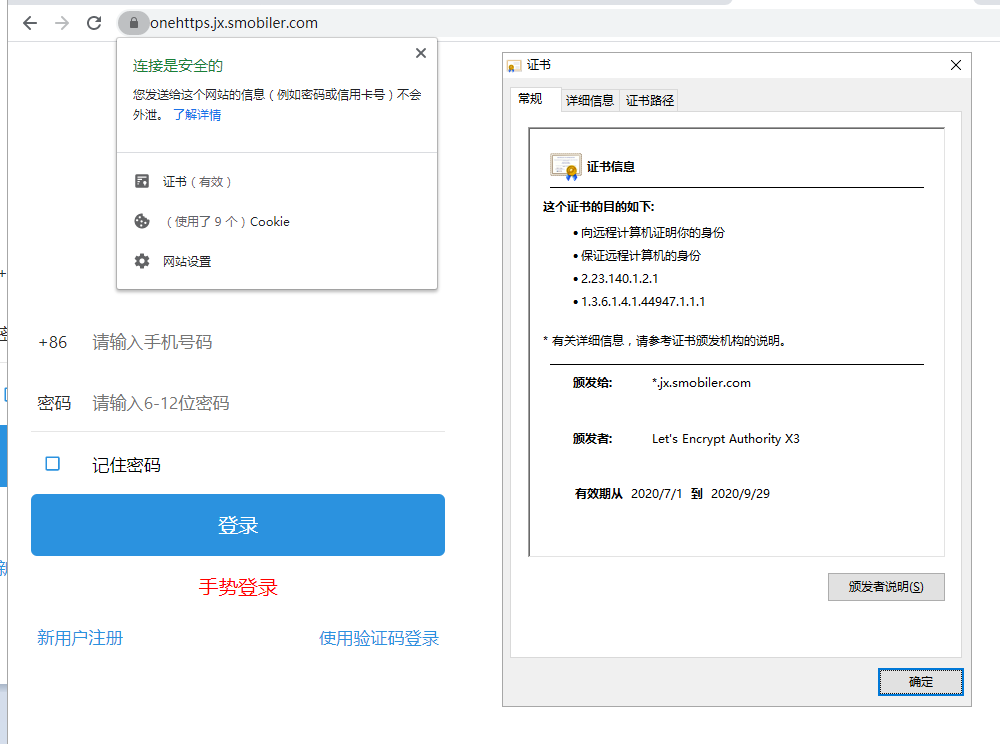
Task: Close the secure connection popup
Action: 421,53
